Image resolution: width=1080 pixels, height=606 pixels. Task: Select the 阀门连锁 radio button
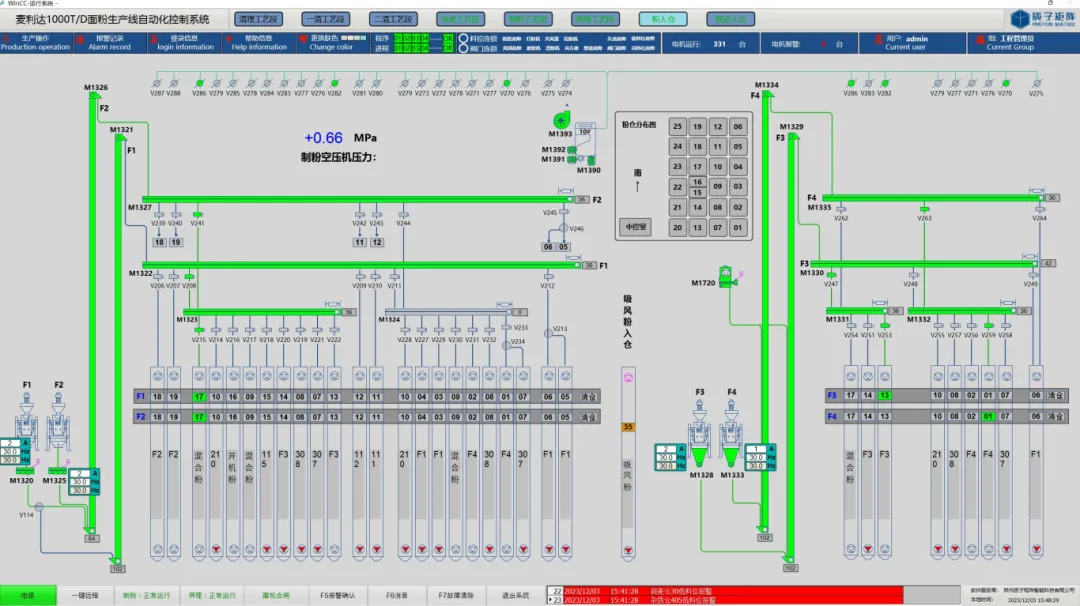click(x=464, y=48)
